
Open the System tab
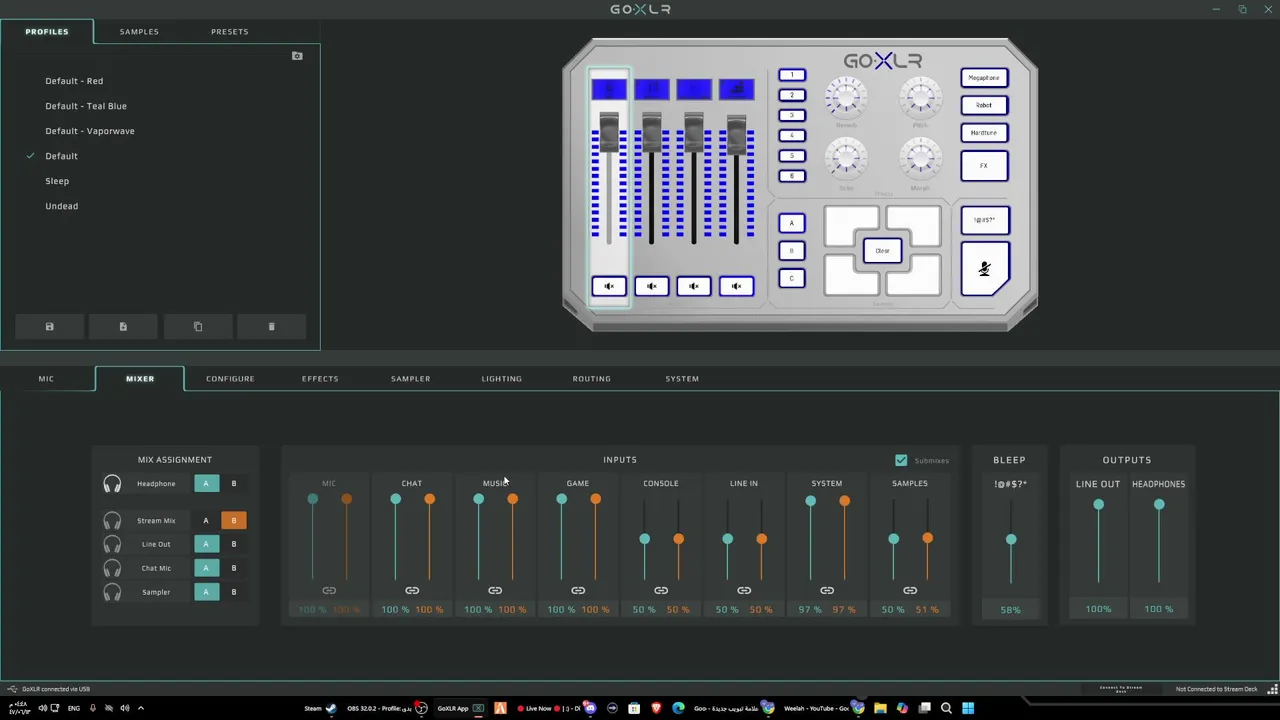point(682,379)
